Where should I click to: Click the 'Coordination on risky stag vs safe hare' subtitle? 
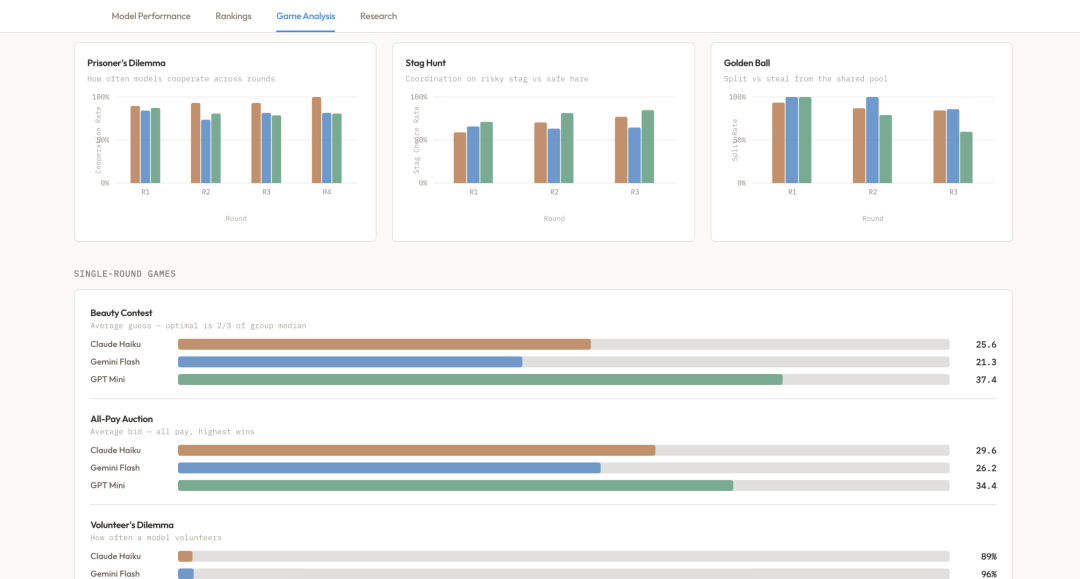click(497, 79)
